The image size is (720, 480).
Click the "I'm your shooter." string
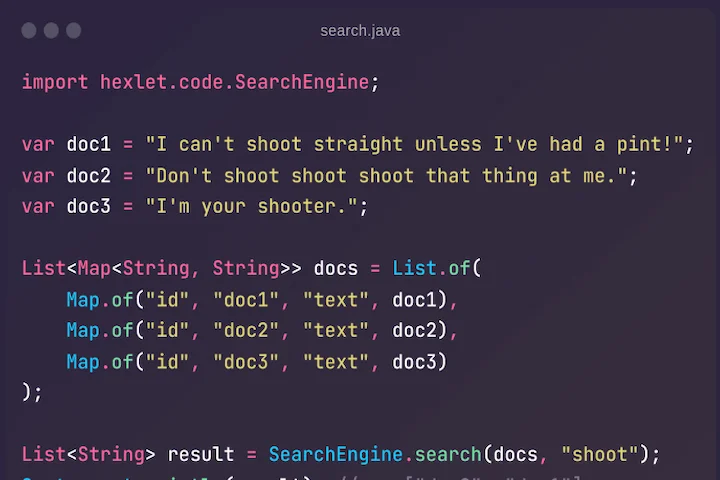[x=252, y=207]
